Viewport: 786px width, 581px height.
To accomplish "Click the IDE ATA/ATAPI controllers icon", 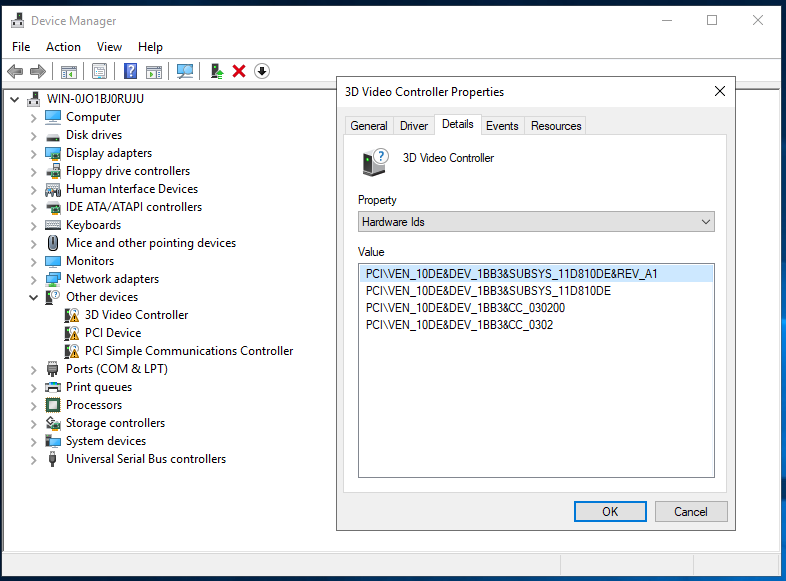I will (x=53, y=207).
